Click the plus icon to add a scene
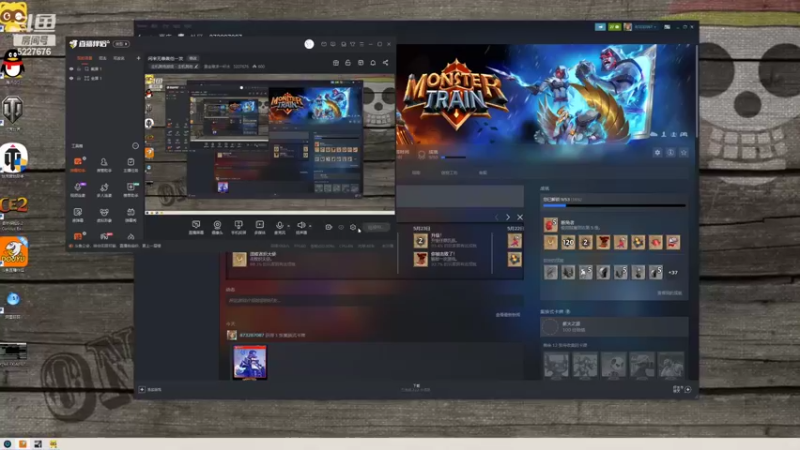Image resolution: width=800 pixels, height=450 pixels. [x=138, y=58]
